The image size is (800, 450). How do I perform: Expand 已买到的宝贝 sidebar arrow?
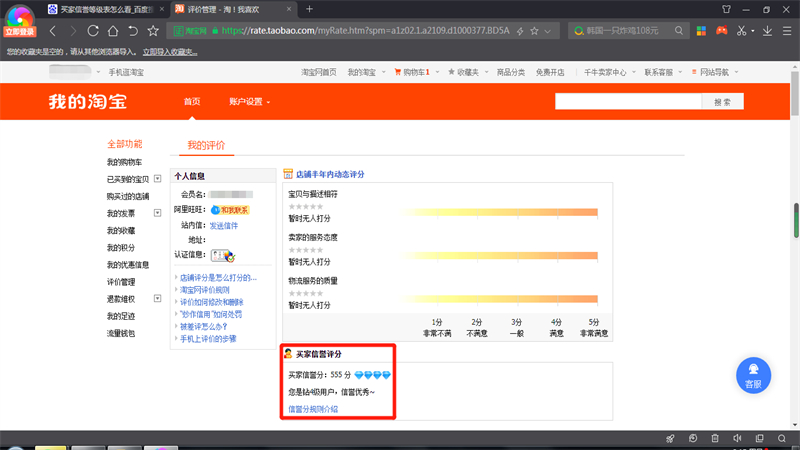[158, 179]
